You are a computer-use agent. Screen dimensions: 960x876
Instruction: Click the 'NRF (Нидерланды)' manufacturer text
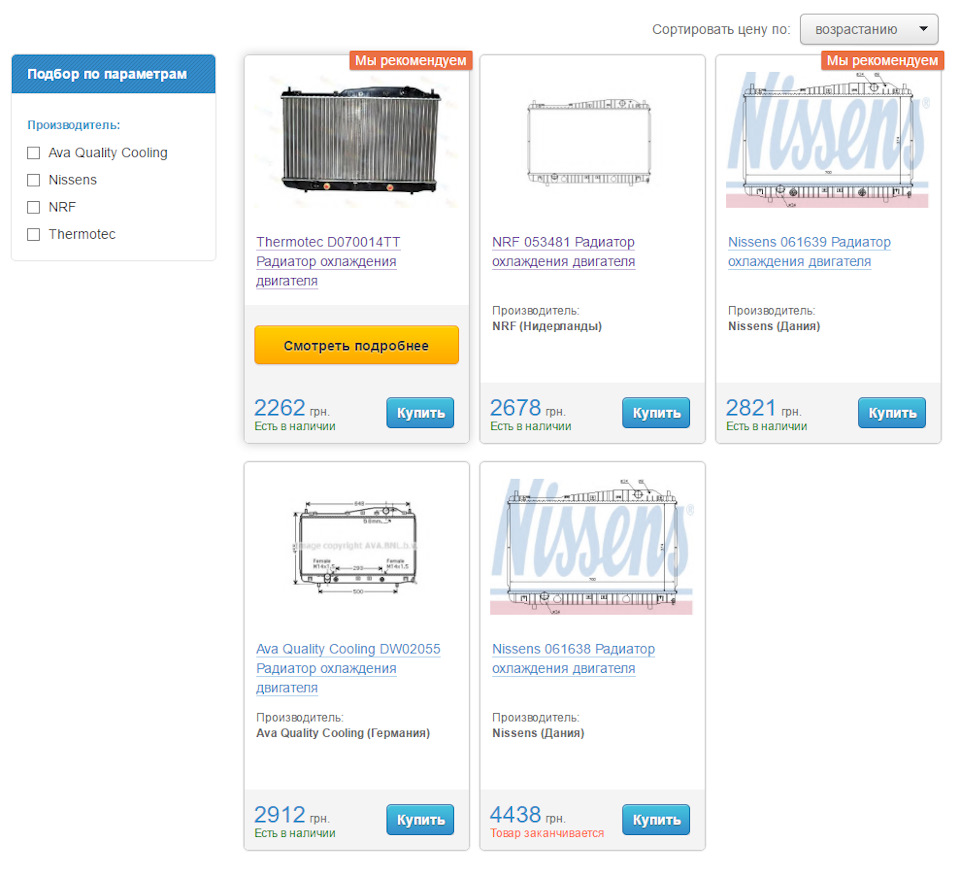point(547,326)
